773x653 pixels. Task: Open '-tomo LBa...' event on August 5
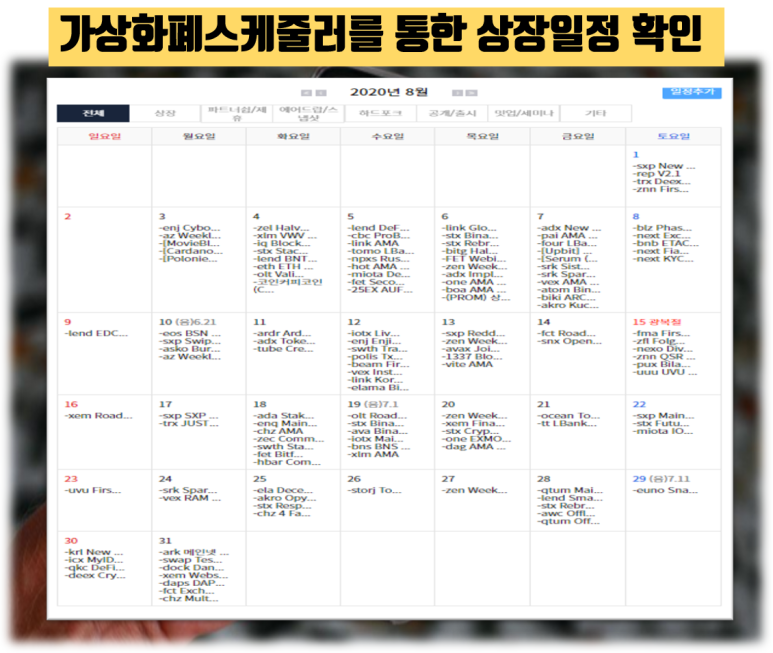click(380, 251)
